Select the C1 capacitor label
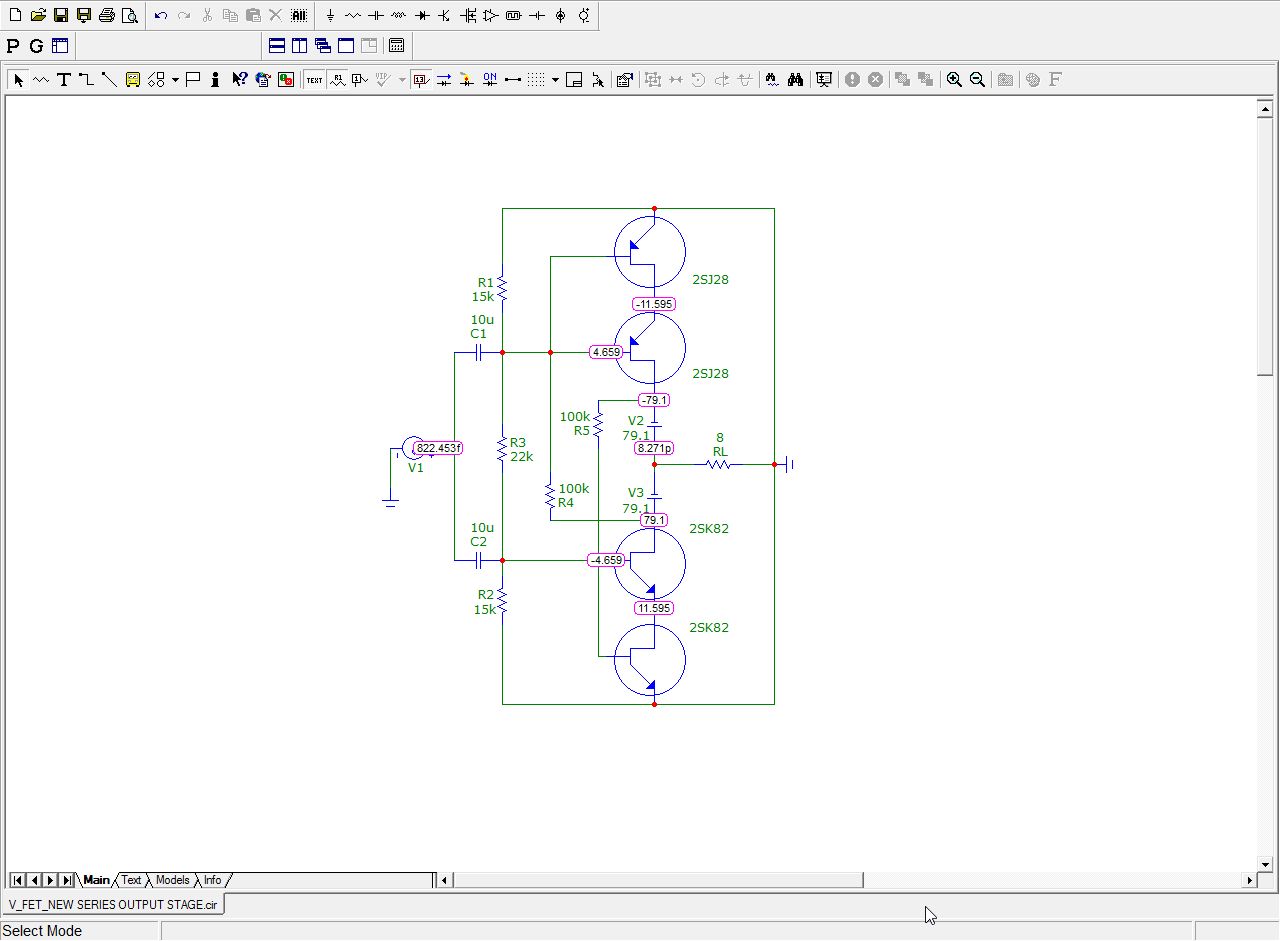Screen dimensions: 1280x941 479,333
